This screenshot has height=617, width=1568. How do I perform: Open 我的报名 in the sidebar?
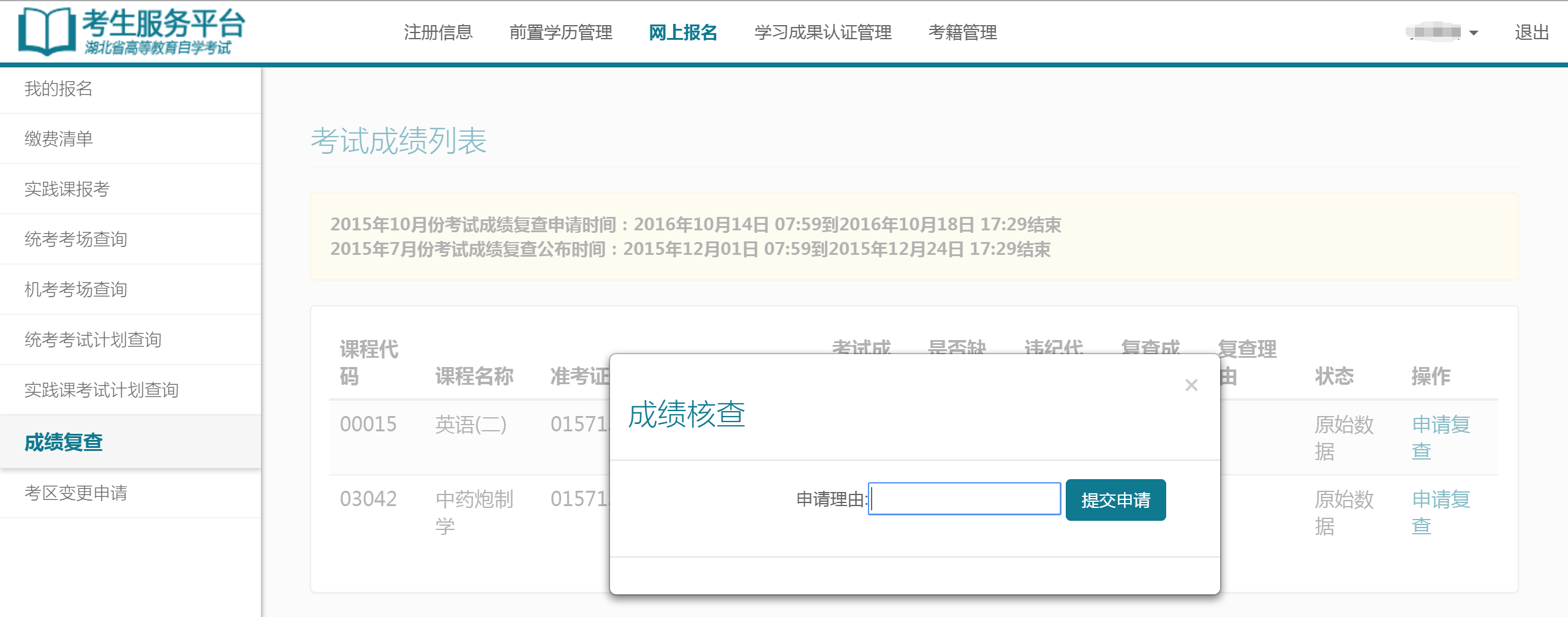[x=59, y=89]
